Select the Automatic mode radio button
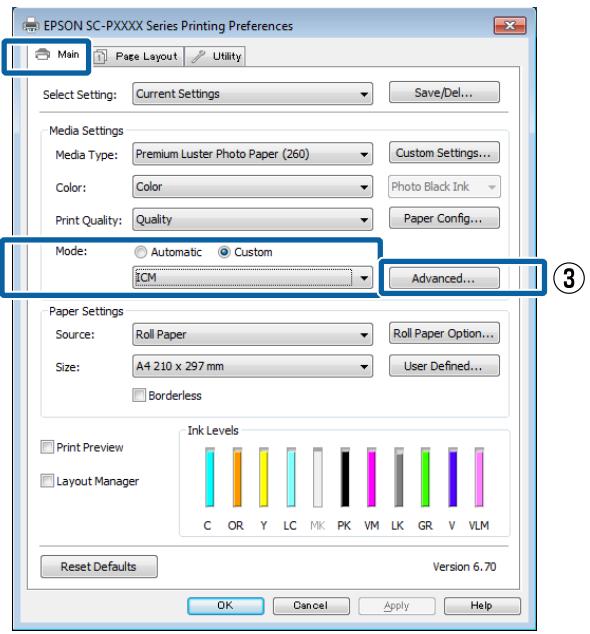The width and height of the screenshot is (590, 634). [140, 252]
